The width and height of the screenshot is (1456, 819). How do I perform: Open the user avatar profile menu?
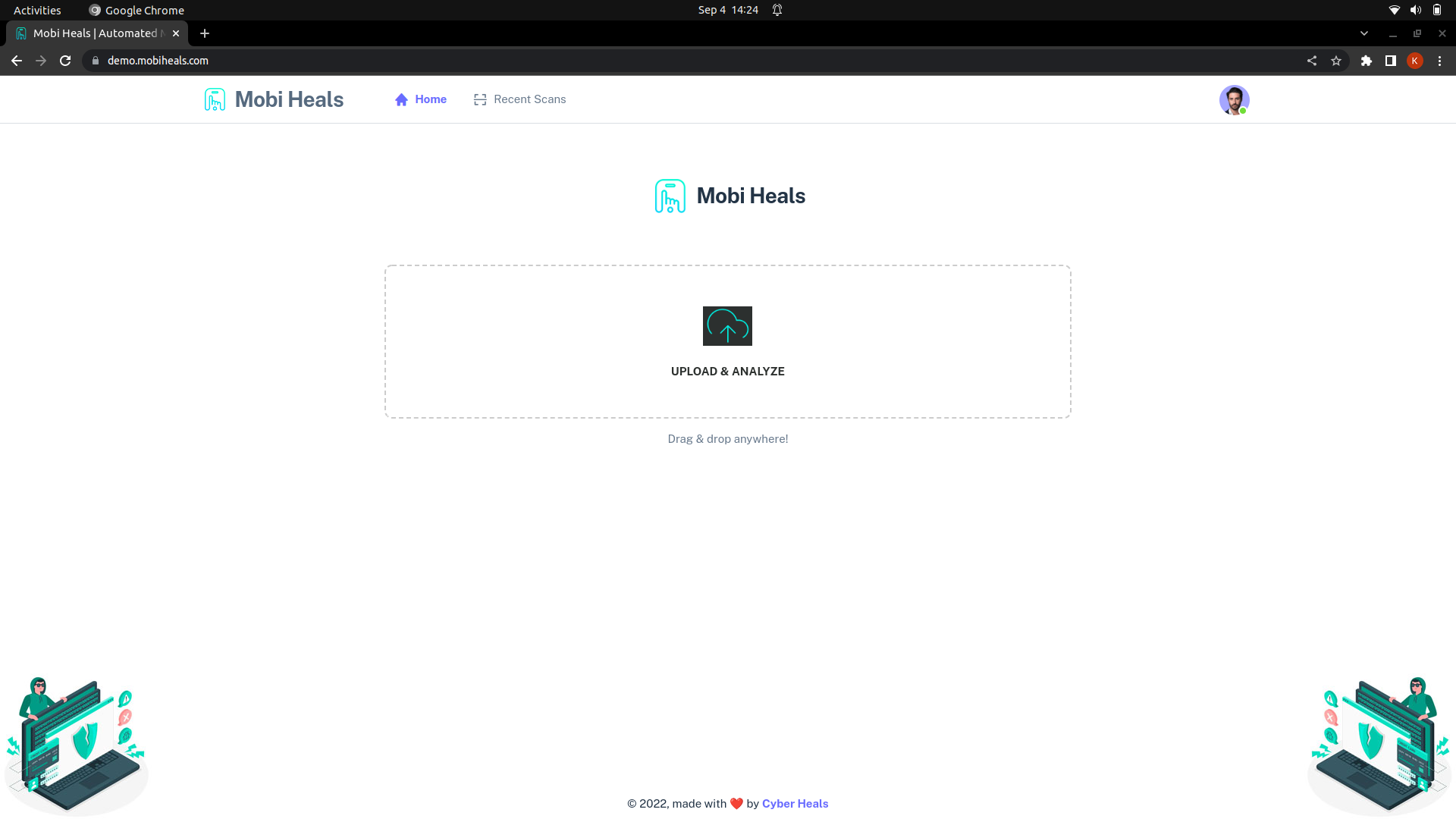[1234, 100]
